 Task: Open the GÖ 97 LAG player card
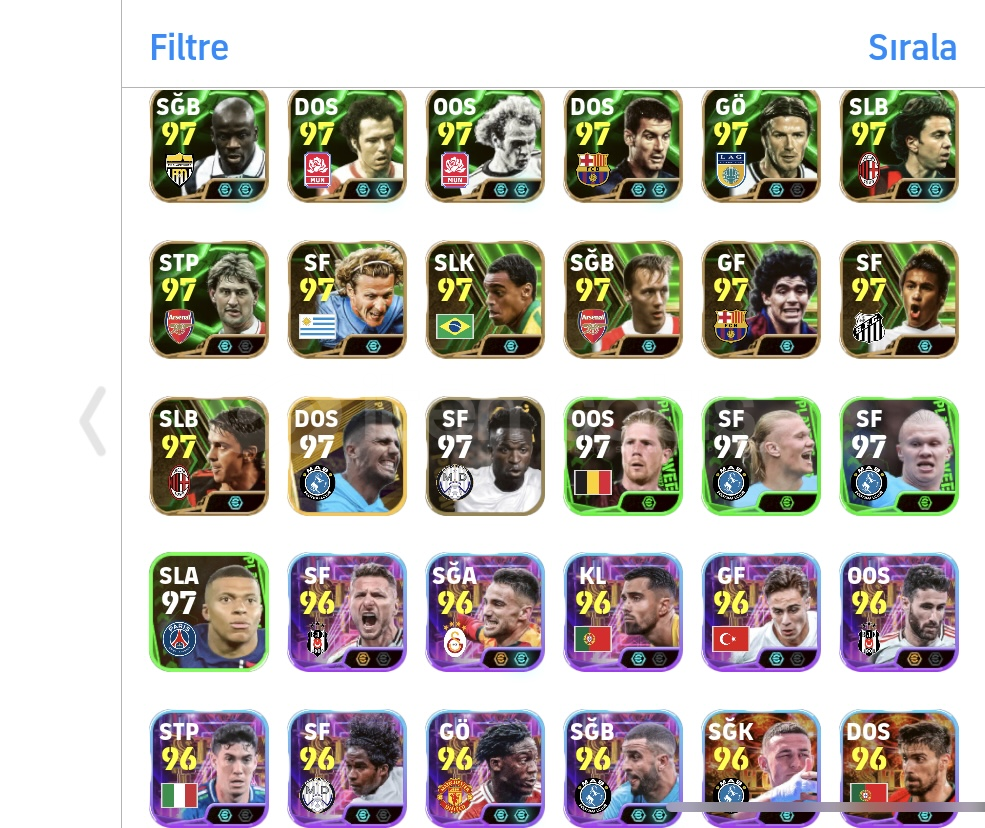point(761,146)
